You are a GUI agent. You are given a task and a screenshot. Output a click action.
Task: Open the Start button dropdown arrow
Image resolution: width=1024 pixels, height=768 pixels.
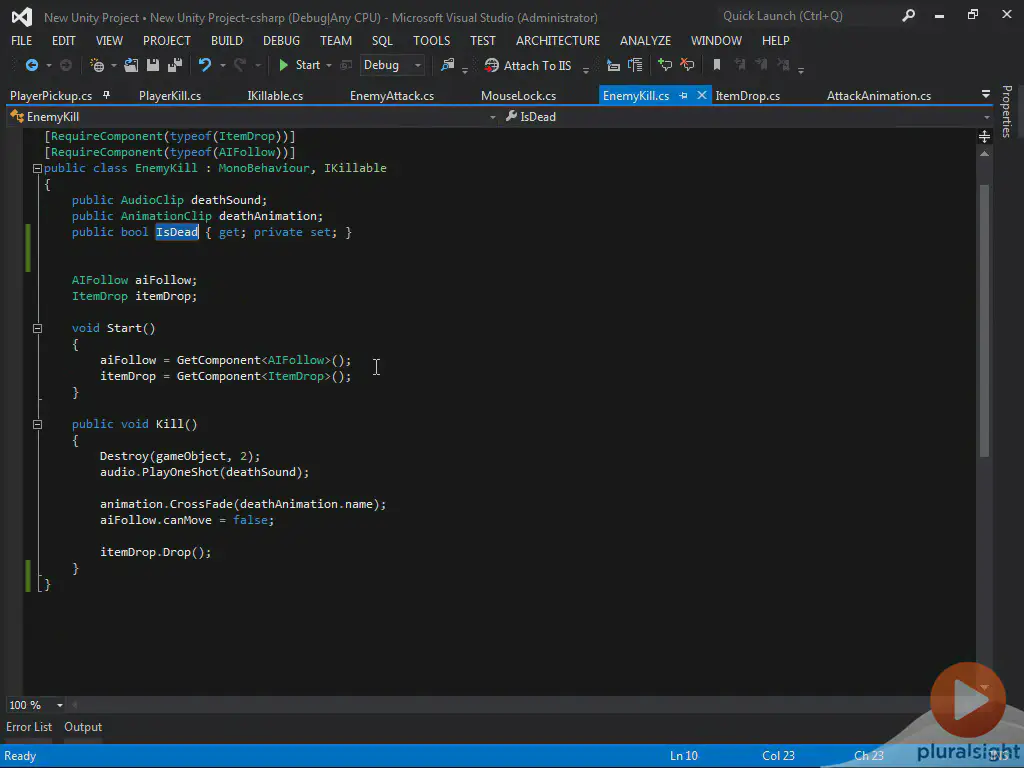click(x=328, y=65)
